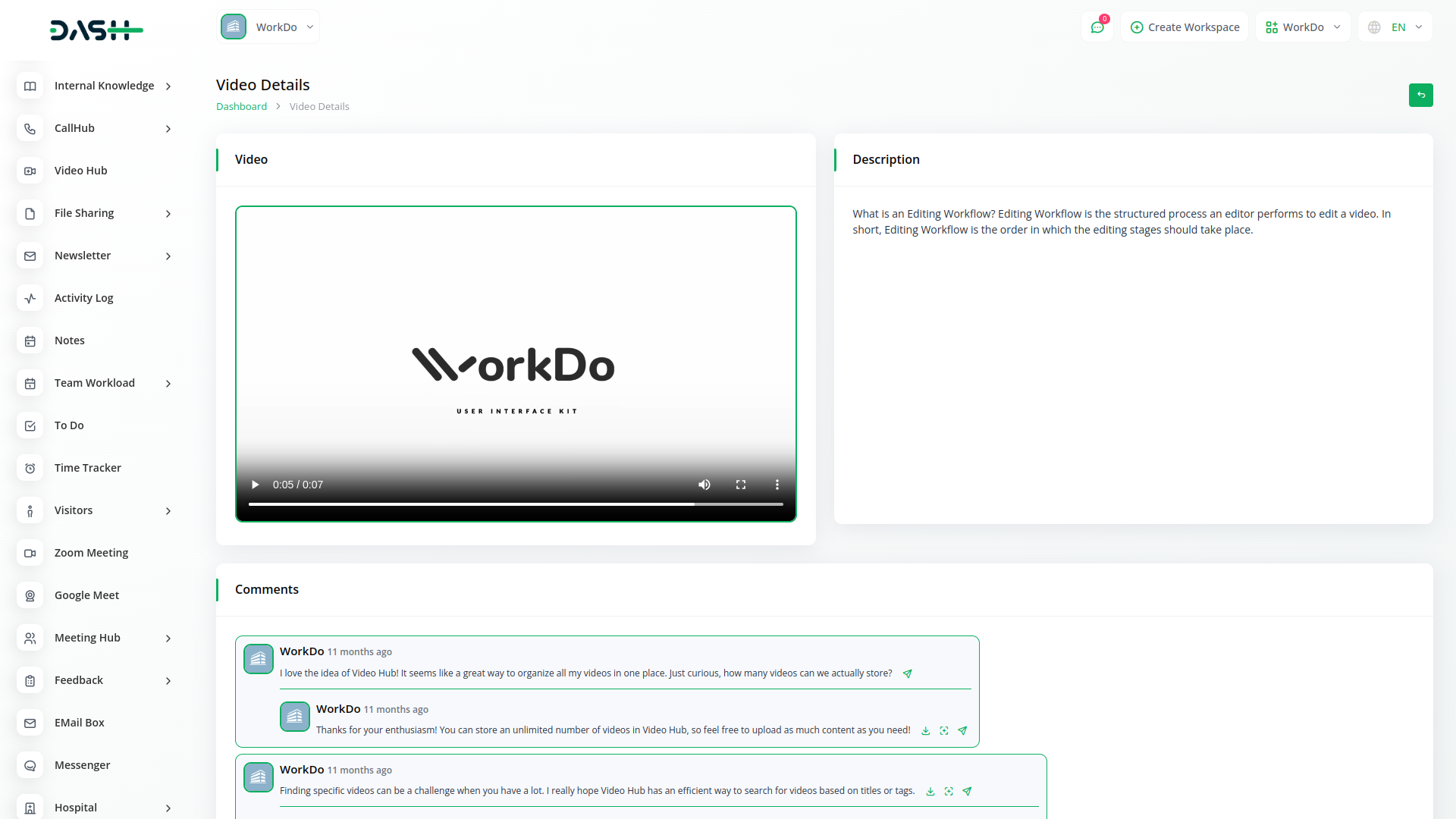Click the Meeting Hub people icon

[x=30, y=639]
